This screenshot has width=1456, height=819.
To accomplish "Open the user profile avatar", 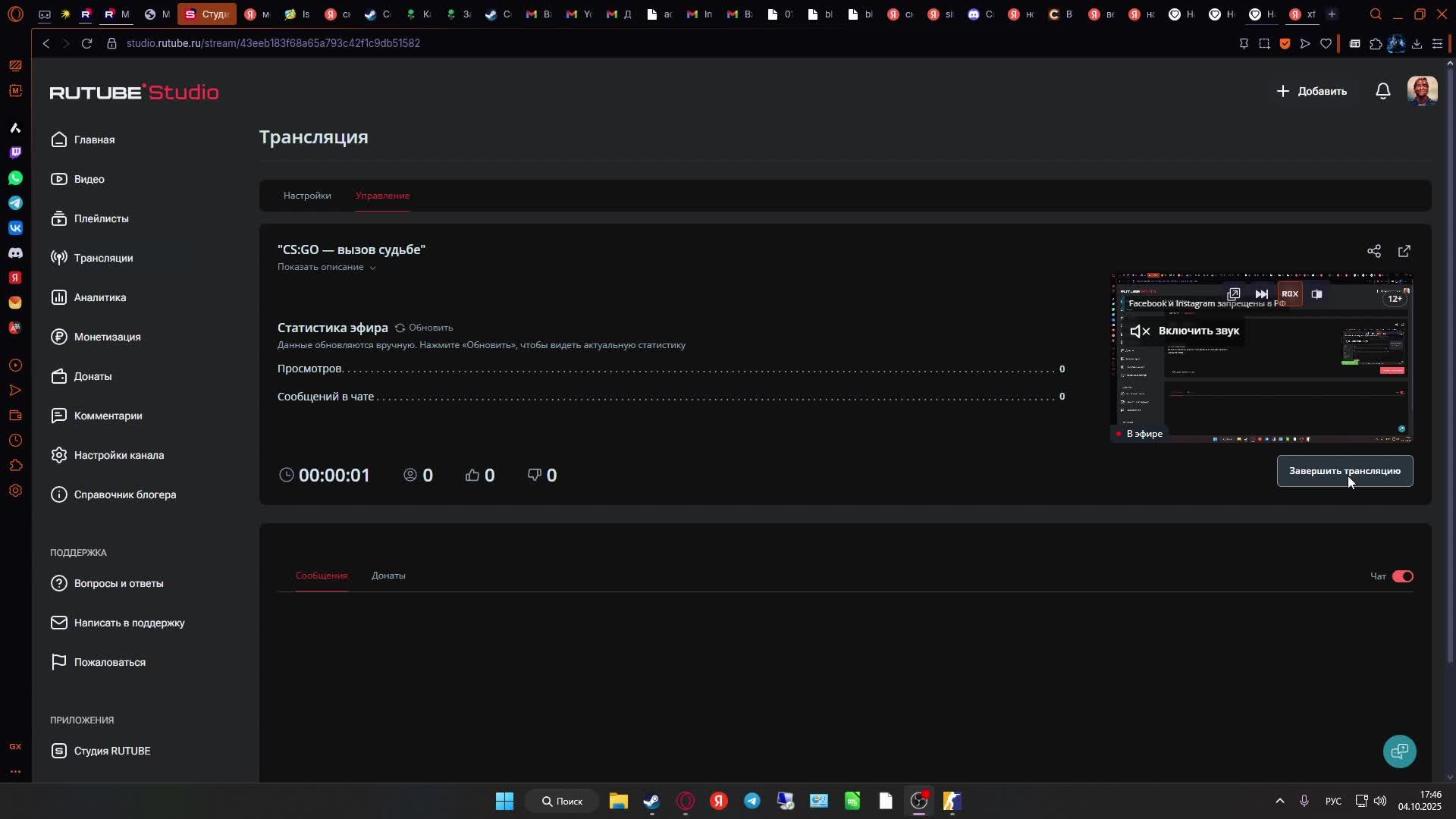I will [1422, 91].
